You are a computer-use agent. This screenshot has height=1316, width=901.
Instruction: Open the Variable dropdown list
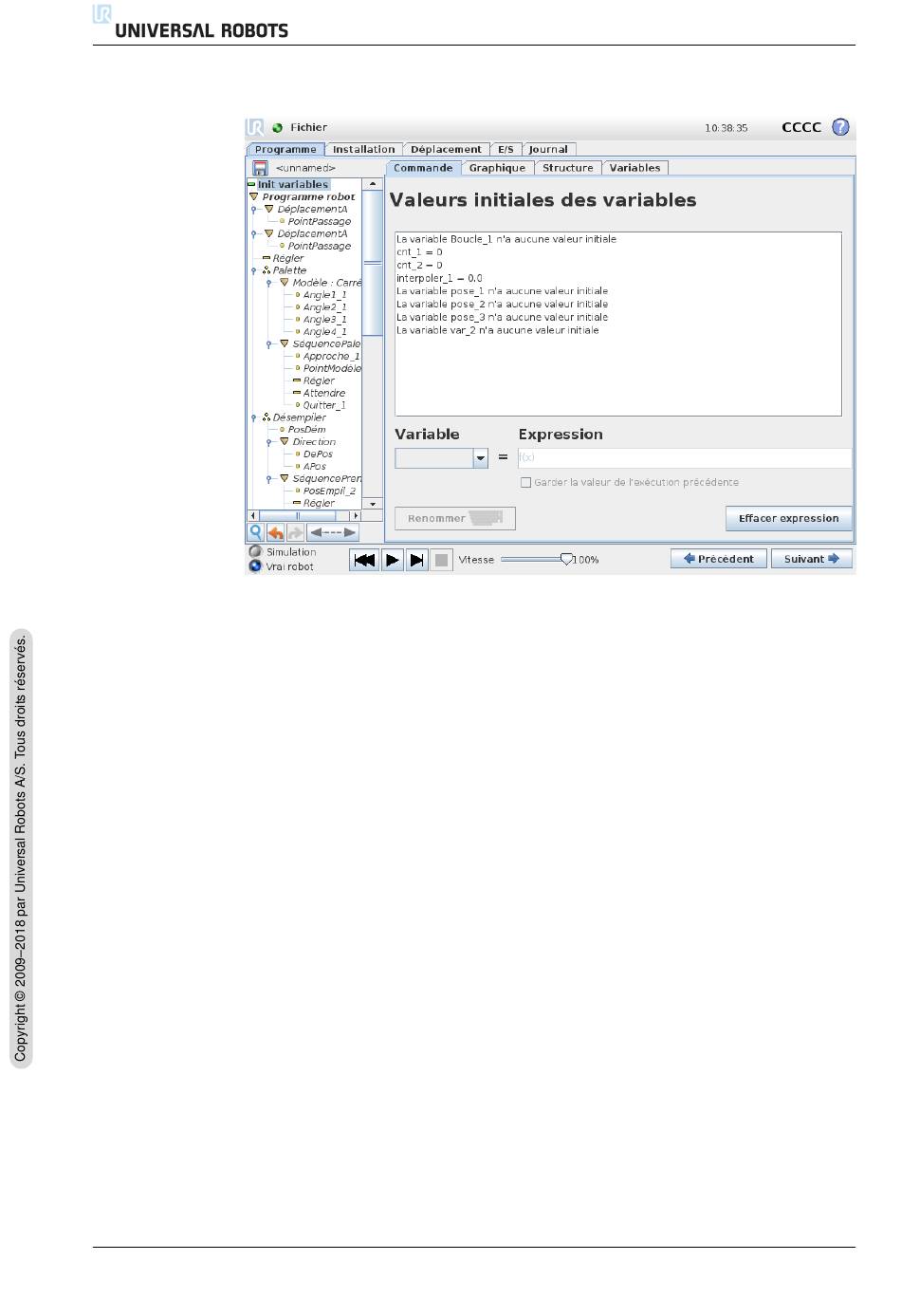point(480,458)
